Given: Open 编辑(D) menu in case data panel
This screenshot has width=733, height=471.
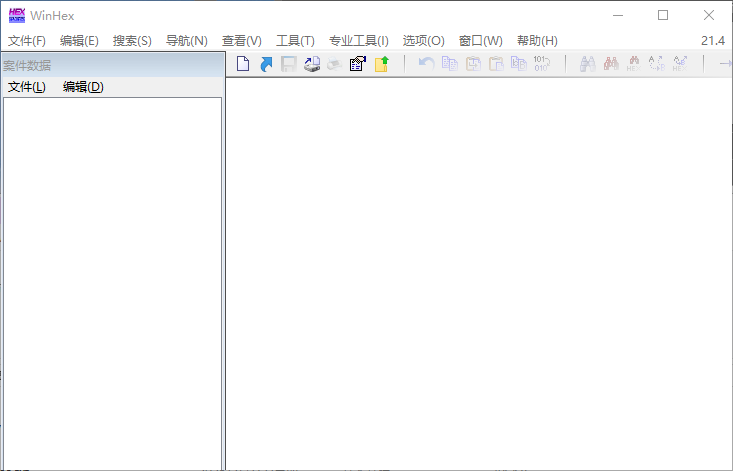Looking at the screenshot, I should click(83, 87).
